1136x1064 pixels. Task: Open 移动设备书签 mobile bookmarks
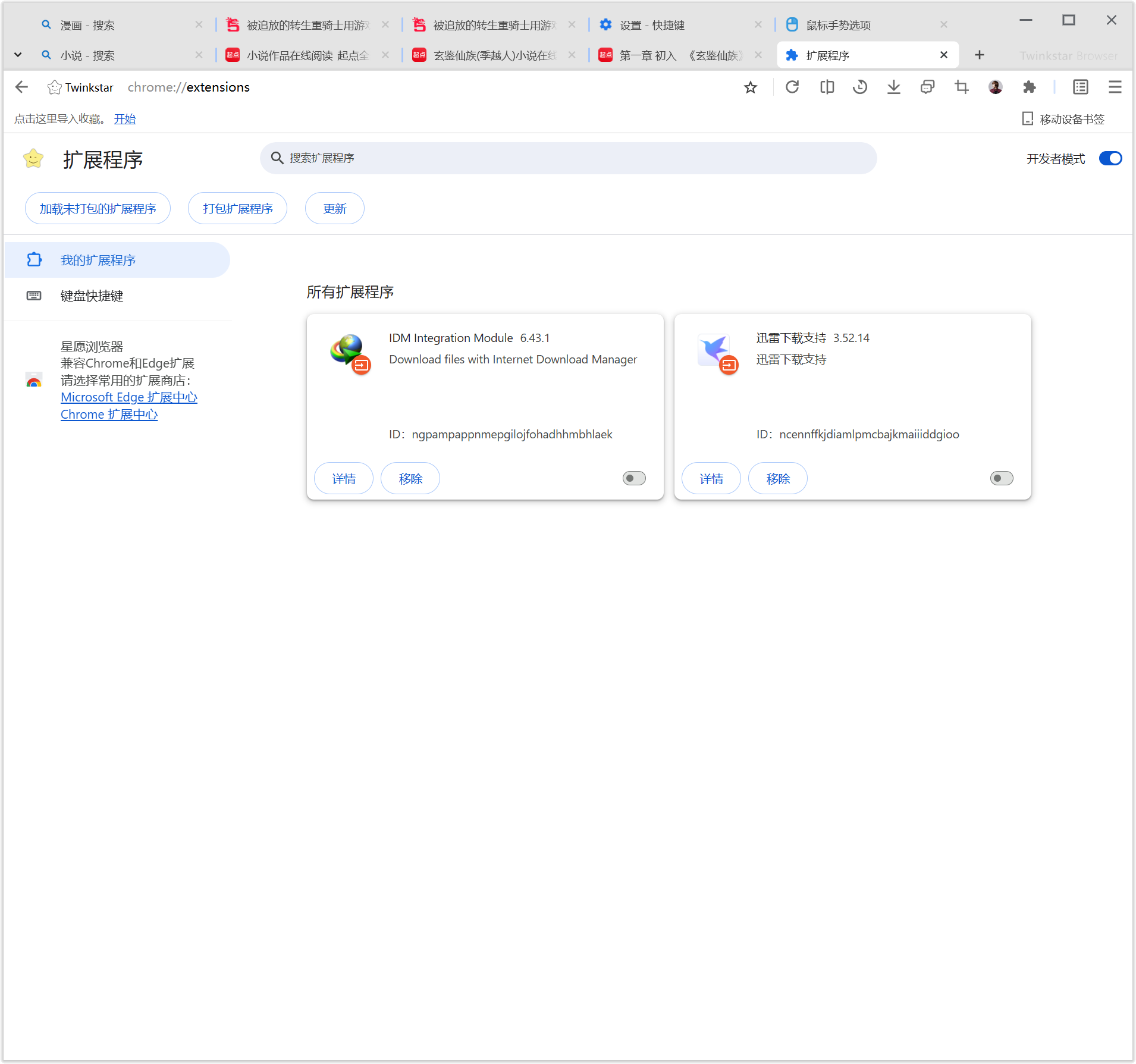(x=1063, y=119)
